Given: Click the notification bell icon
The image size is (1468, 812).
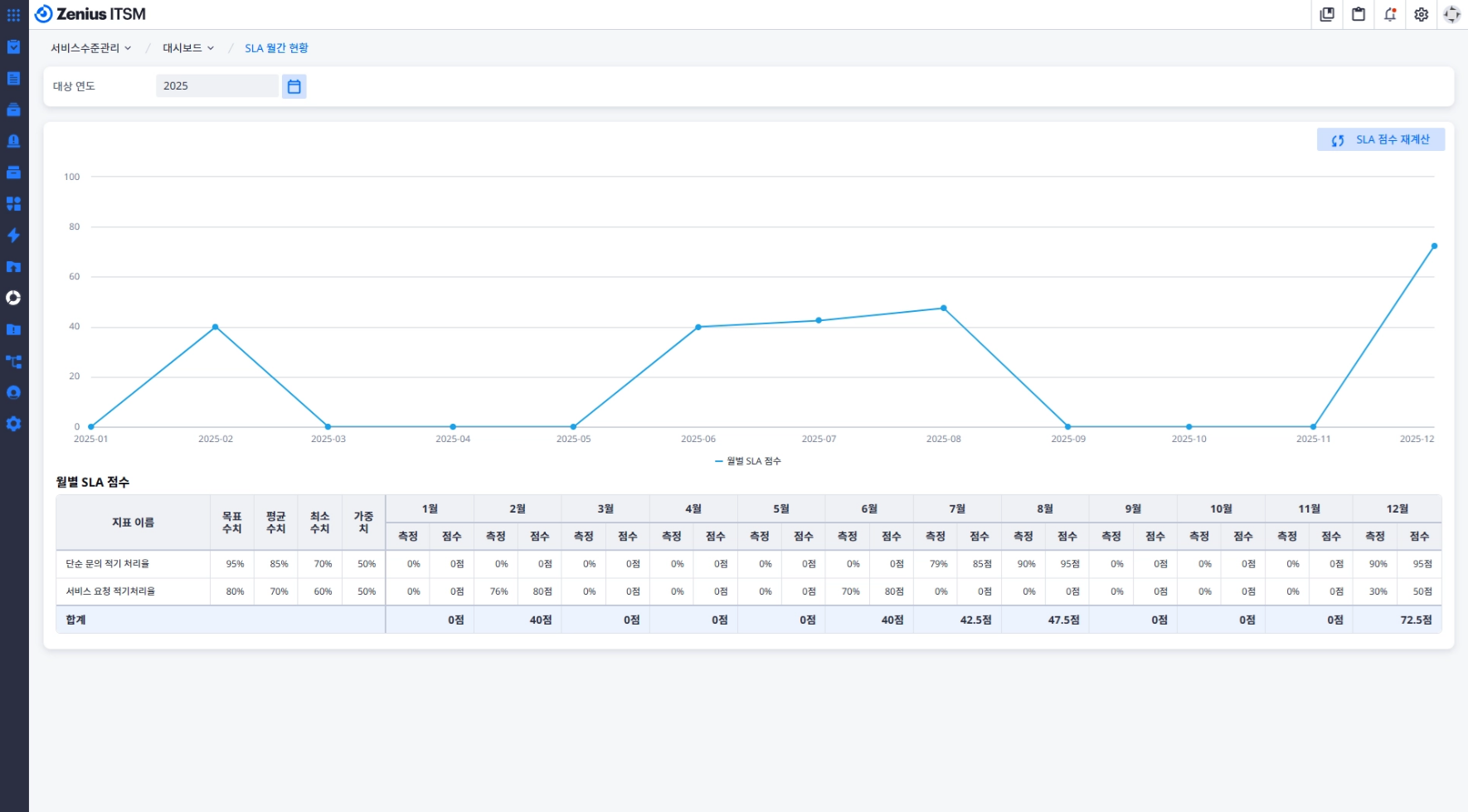Looking at the screenshot, I should tap(1390, 14).
